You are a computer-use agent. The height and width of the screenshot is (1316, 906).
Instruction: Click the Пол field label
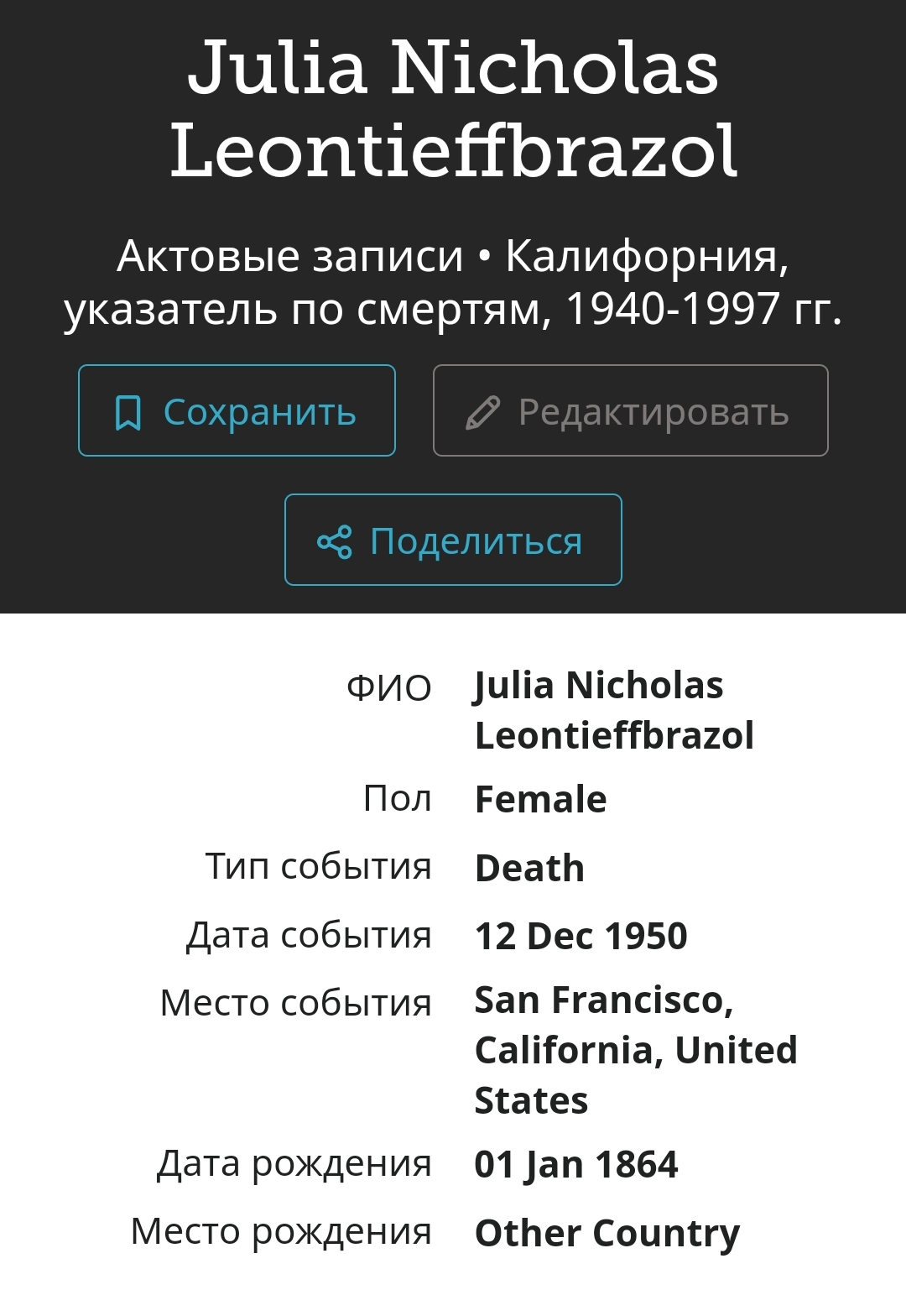[x=397, y=798]
